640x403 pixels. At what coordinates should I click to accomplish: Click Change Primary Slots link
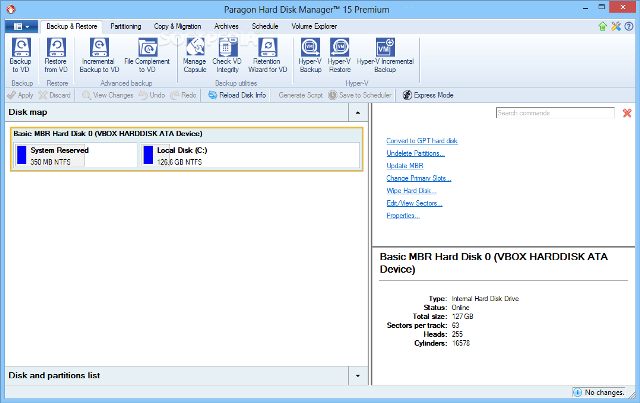(419, 178)
